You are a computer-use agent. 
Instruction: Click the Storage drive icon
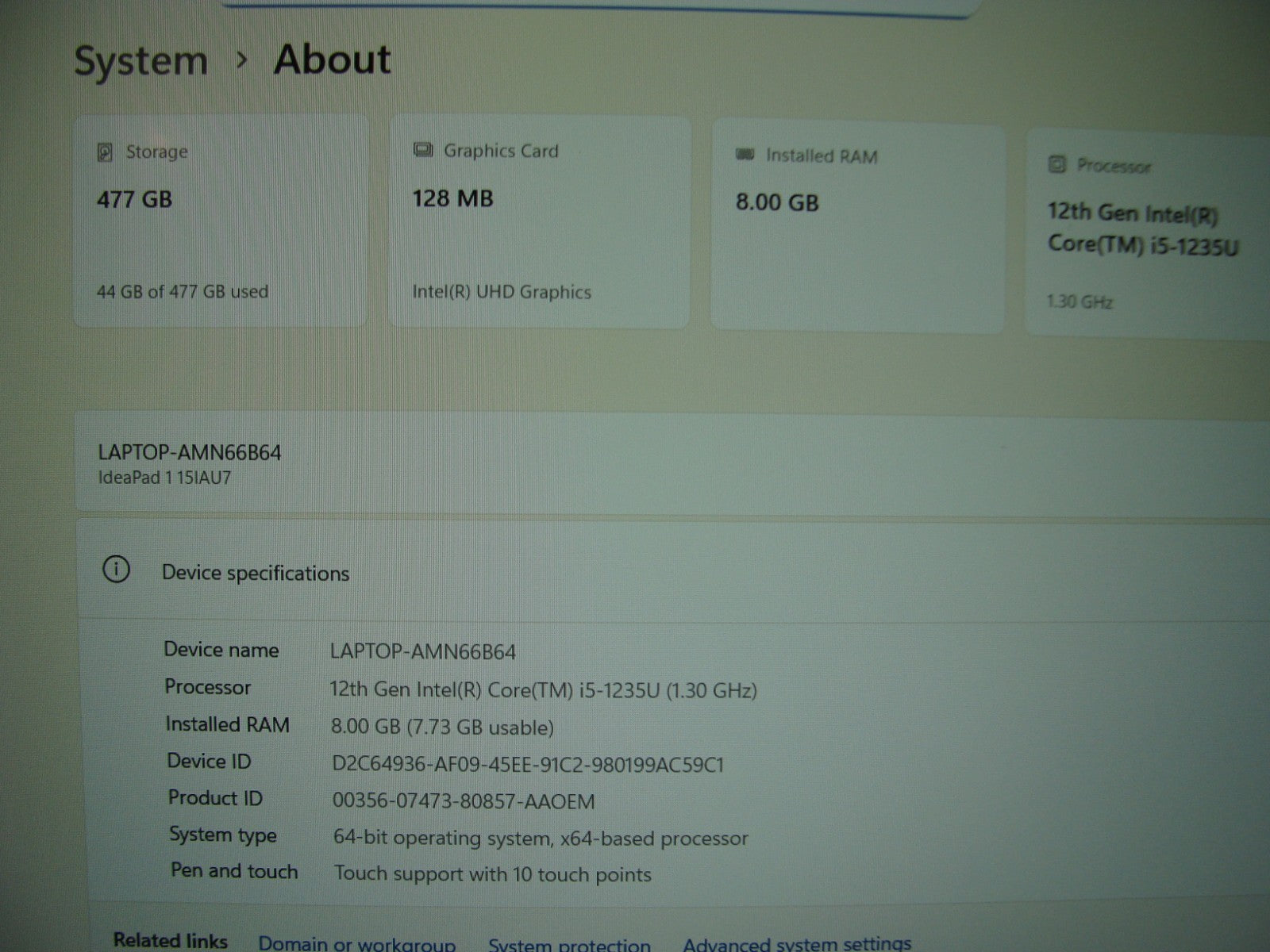[105, 152]
